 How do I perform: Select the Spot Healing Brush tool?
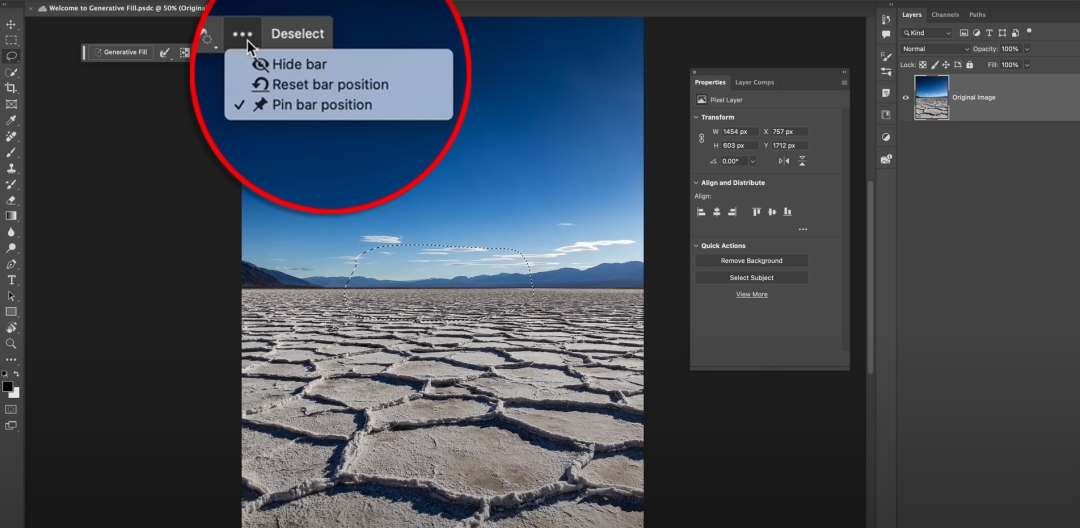[11, 136]
